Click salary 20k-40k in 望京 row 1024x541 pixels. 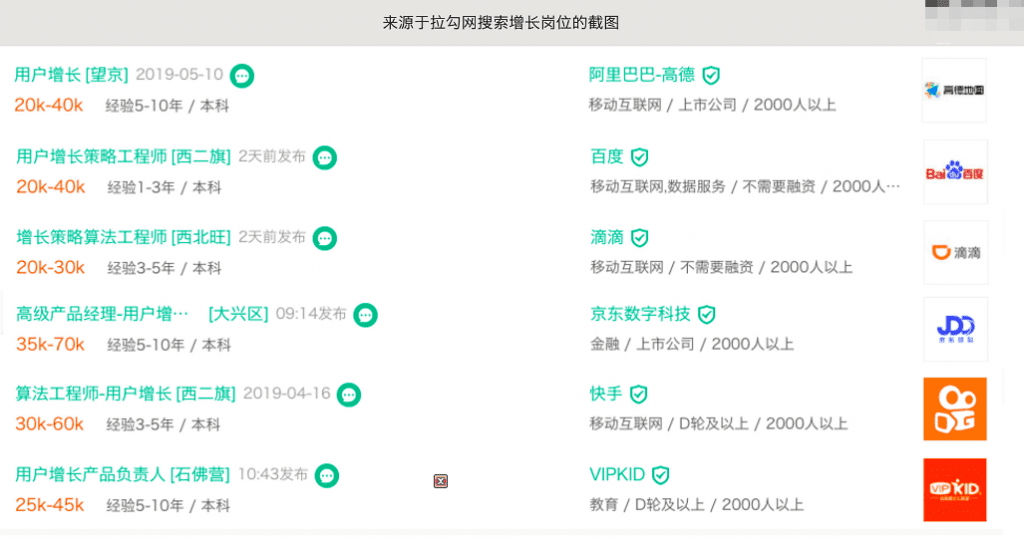49,105
